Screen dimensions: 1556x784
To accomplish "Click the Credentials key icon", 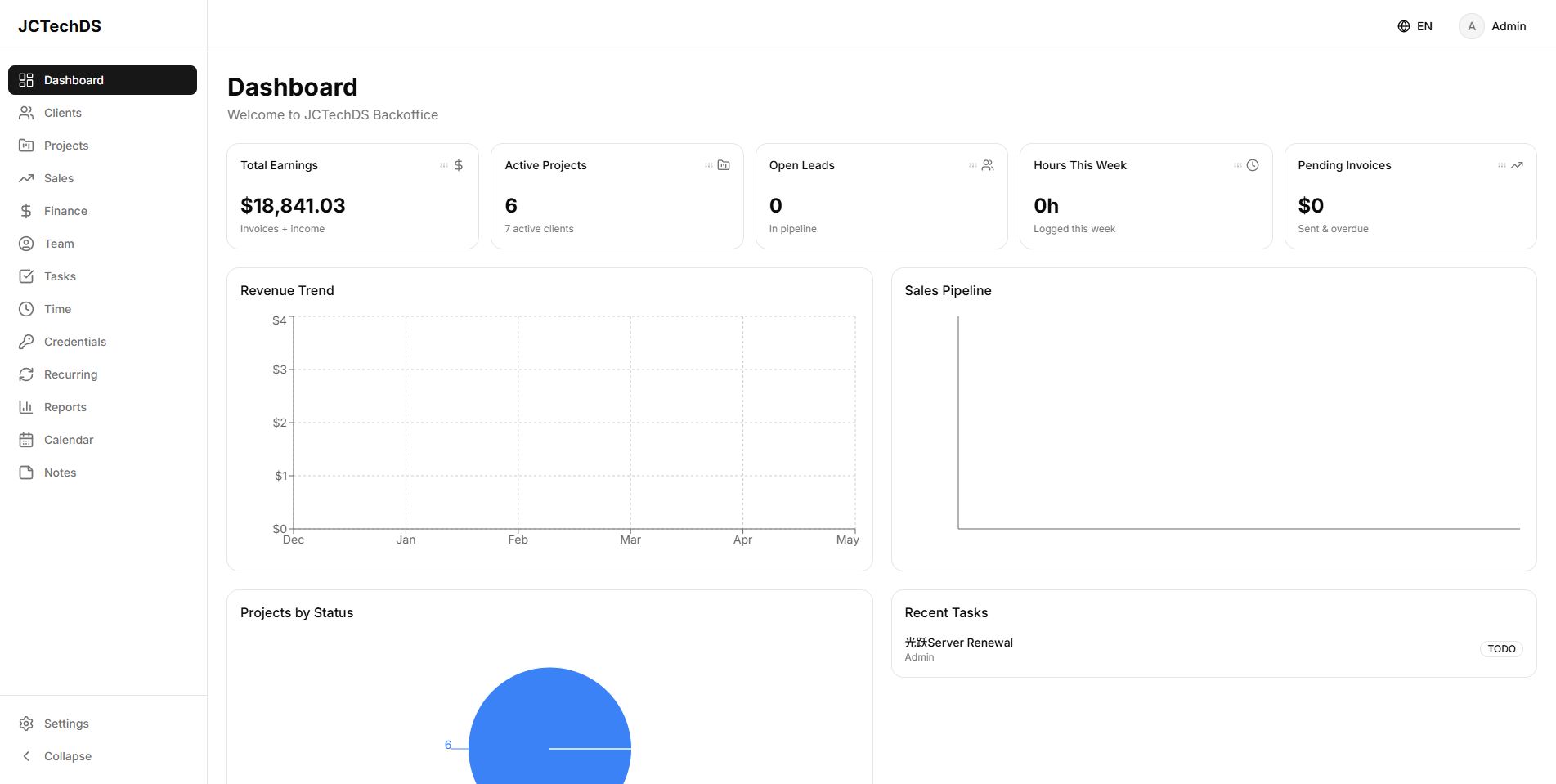I will tap(26, 342).
